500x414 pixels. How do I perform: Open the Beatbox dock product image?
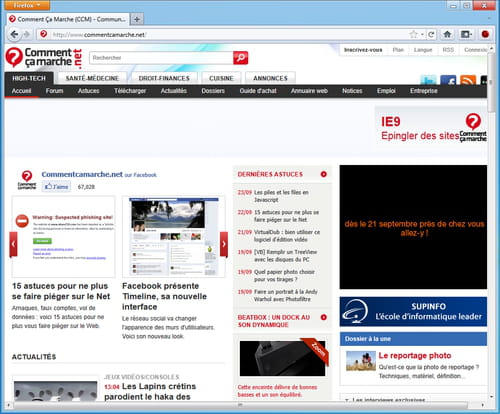pyautogui.click(x=283, y=358)
